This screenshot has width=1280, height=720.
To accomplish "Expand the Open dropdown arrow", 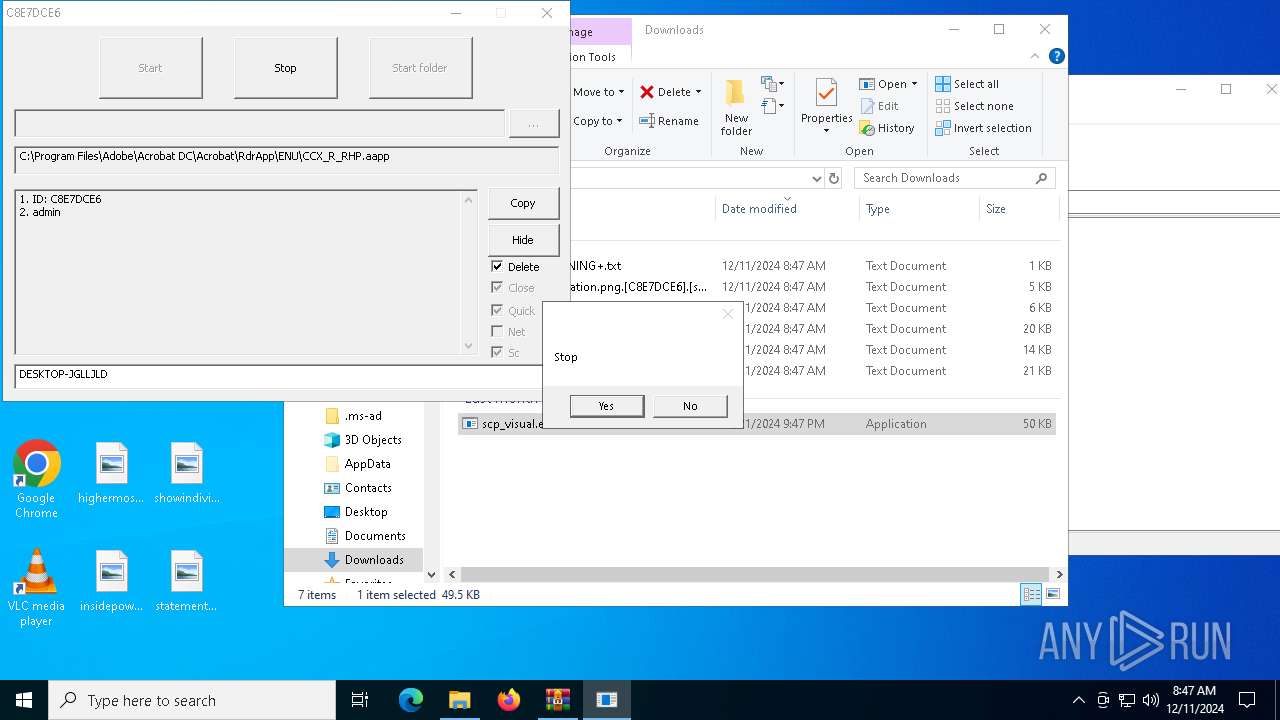I will [914, 84].
